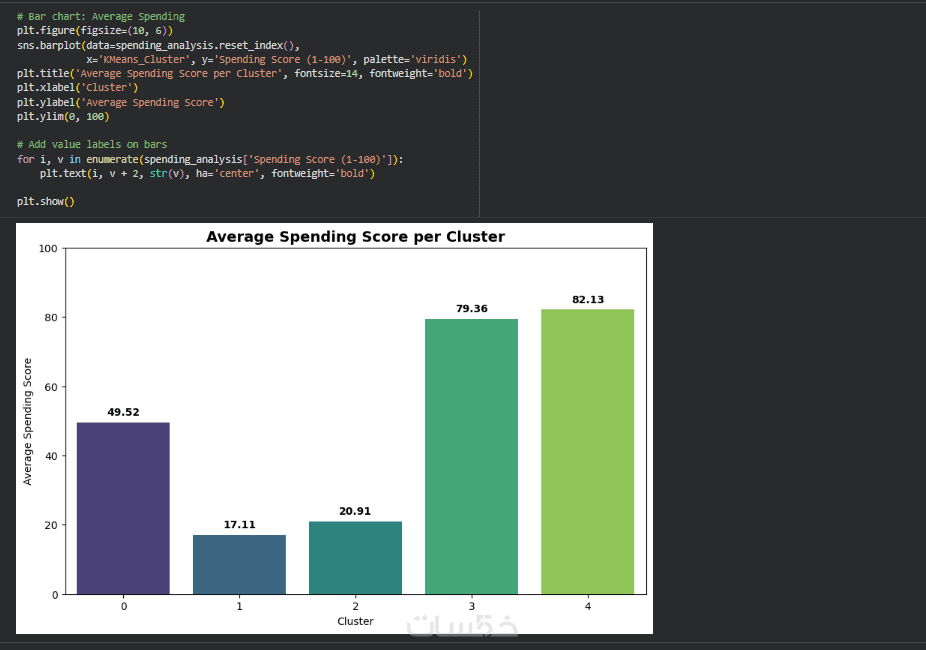Click the 17.11 value label
Screen dimensions: 926x650
pyautogui.click(x=239, y=524)
